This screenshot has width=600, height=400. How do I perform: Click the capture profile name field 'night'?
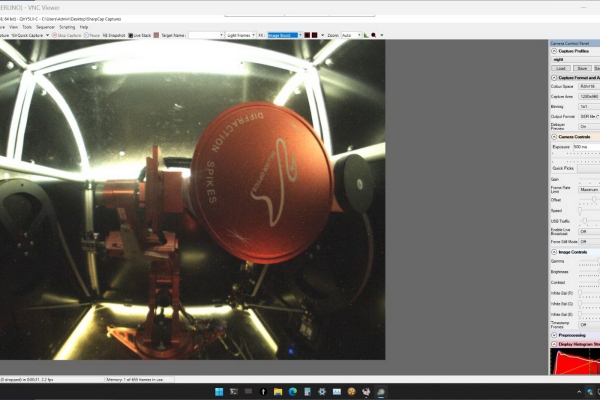[x=576, y=59]
